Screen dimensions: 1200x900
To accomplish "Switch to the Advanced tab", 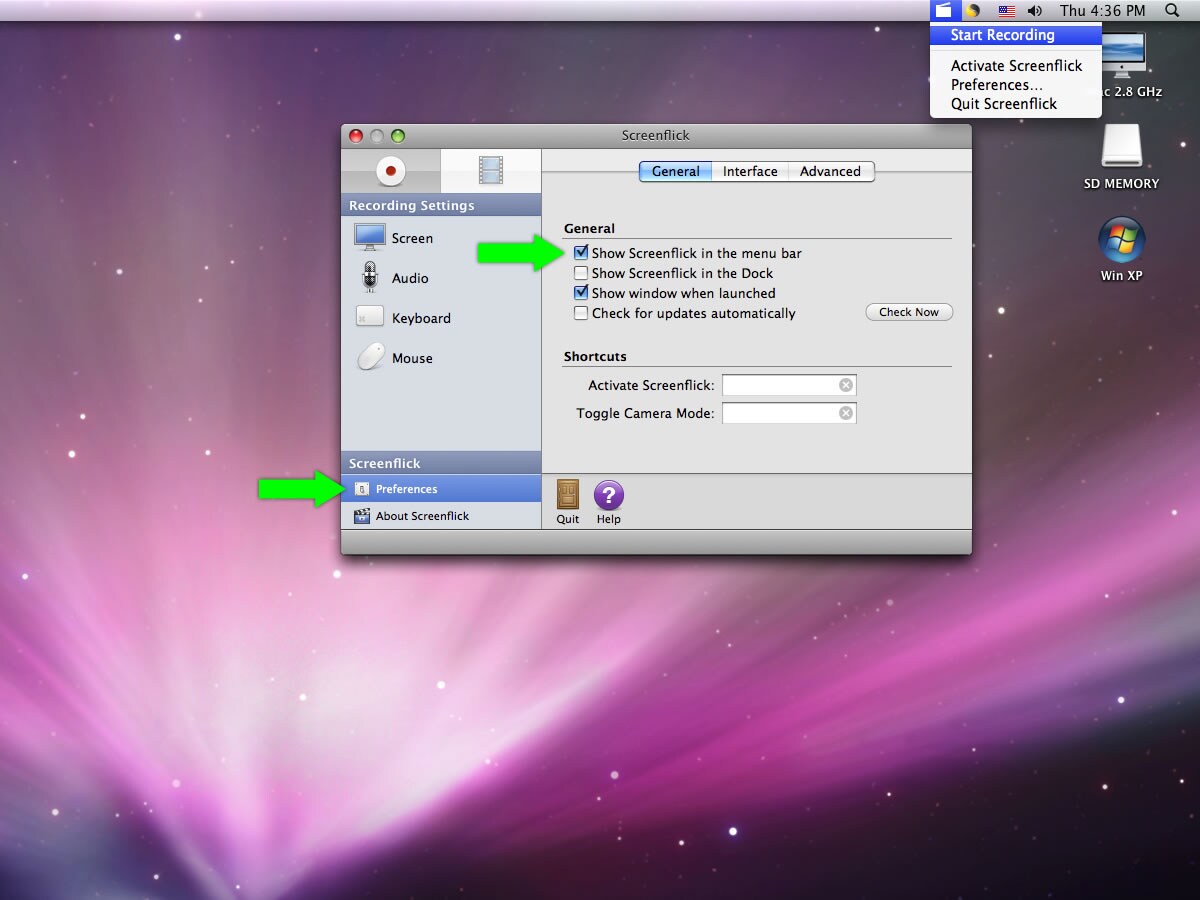I will click(831, 171).
